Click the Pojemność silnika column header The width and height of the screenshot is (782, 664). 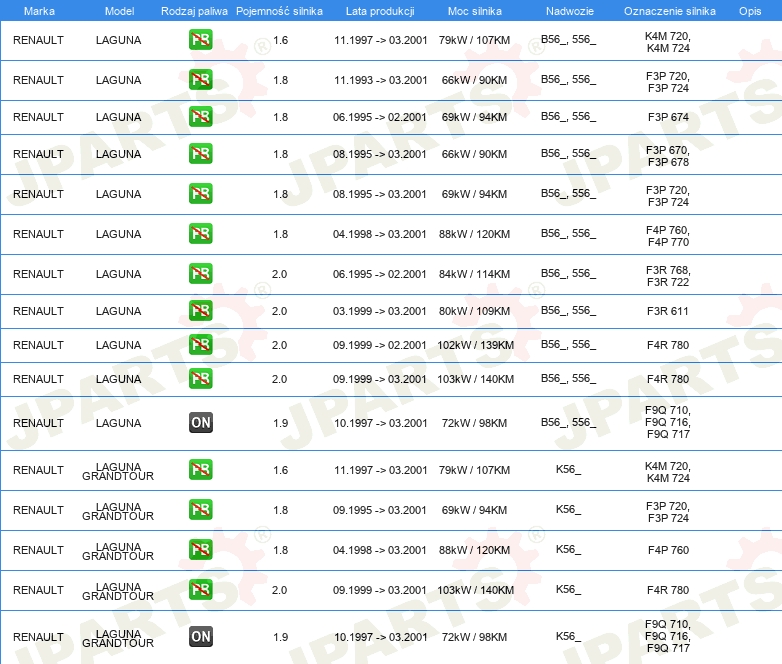pyautogui.click(x=279, y=11)
